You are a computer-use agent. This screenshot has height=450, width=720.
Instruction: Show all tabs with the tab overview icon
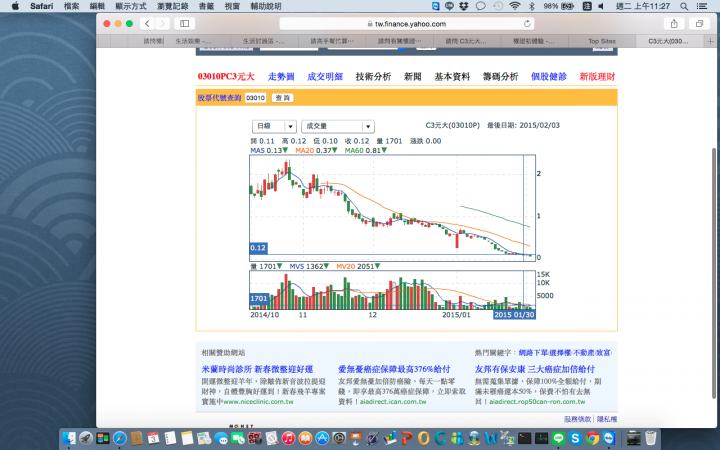[x=699, y=23]
